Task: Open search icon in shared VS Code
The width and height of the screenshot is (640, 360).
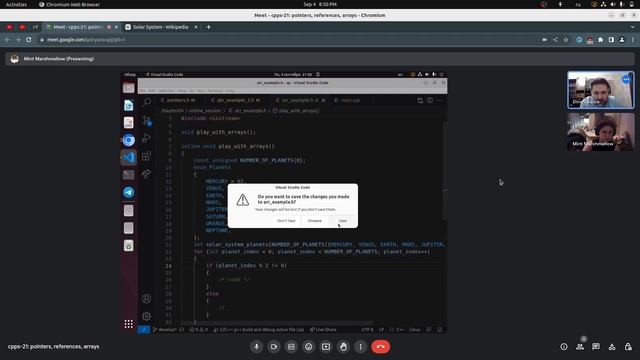Action: click(147, 102)
